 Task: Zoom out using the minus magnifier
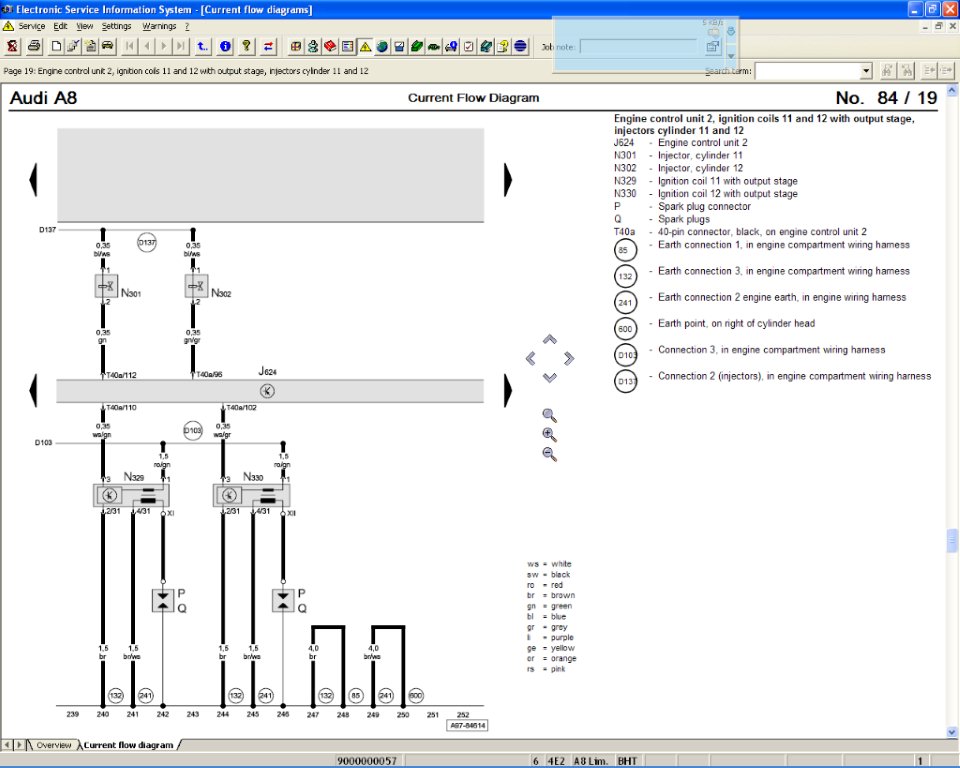click(549, 454)
